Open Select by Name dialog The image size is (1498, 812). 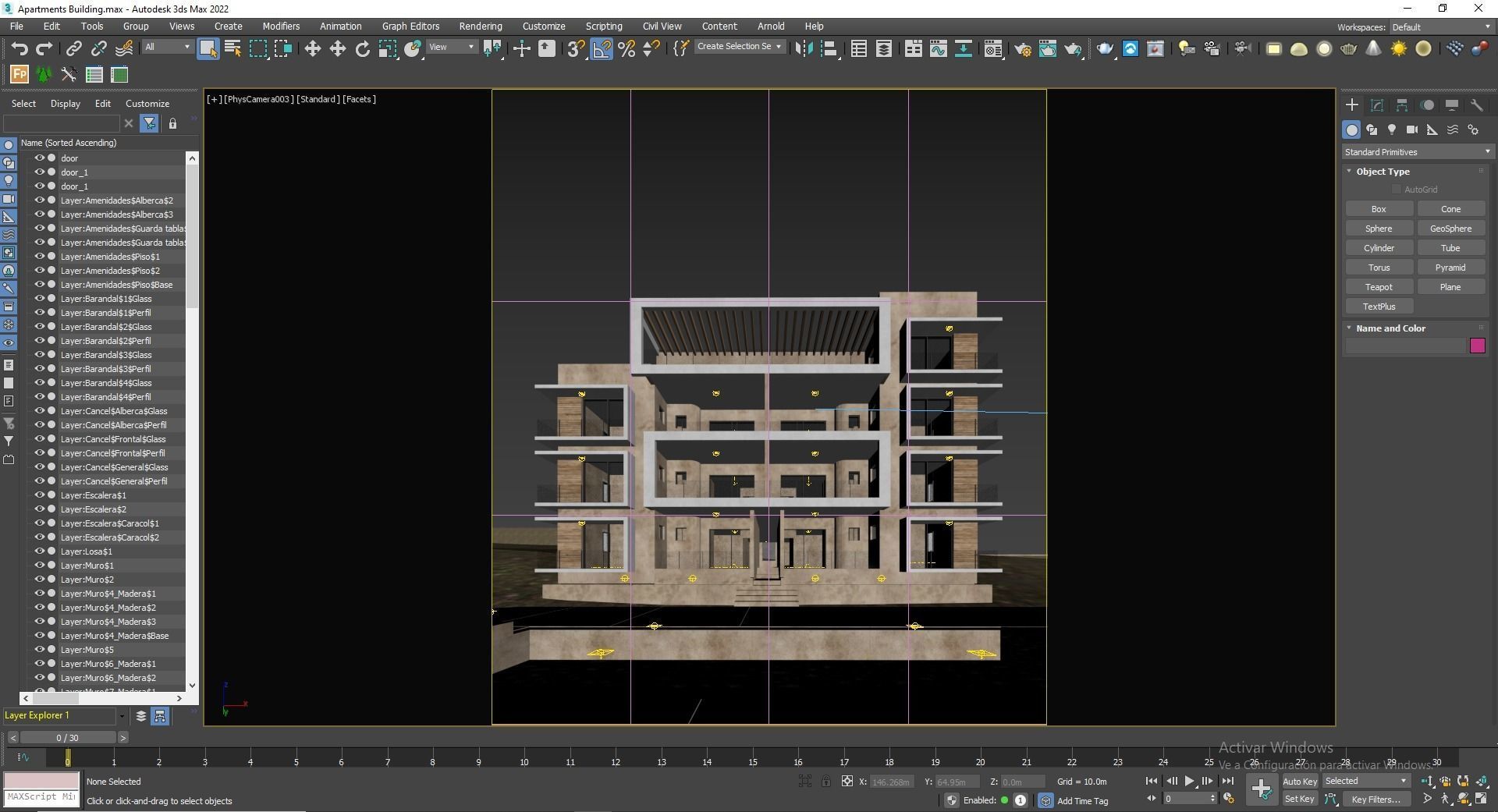coord(233,48)
